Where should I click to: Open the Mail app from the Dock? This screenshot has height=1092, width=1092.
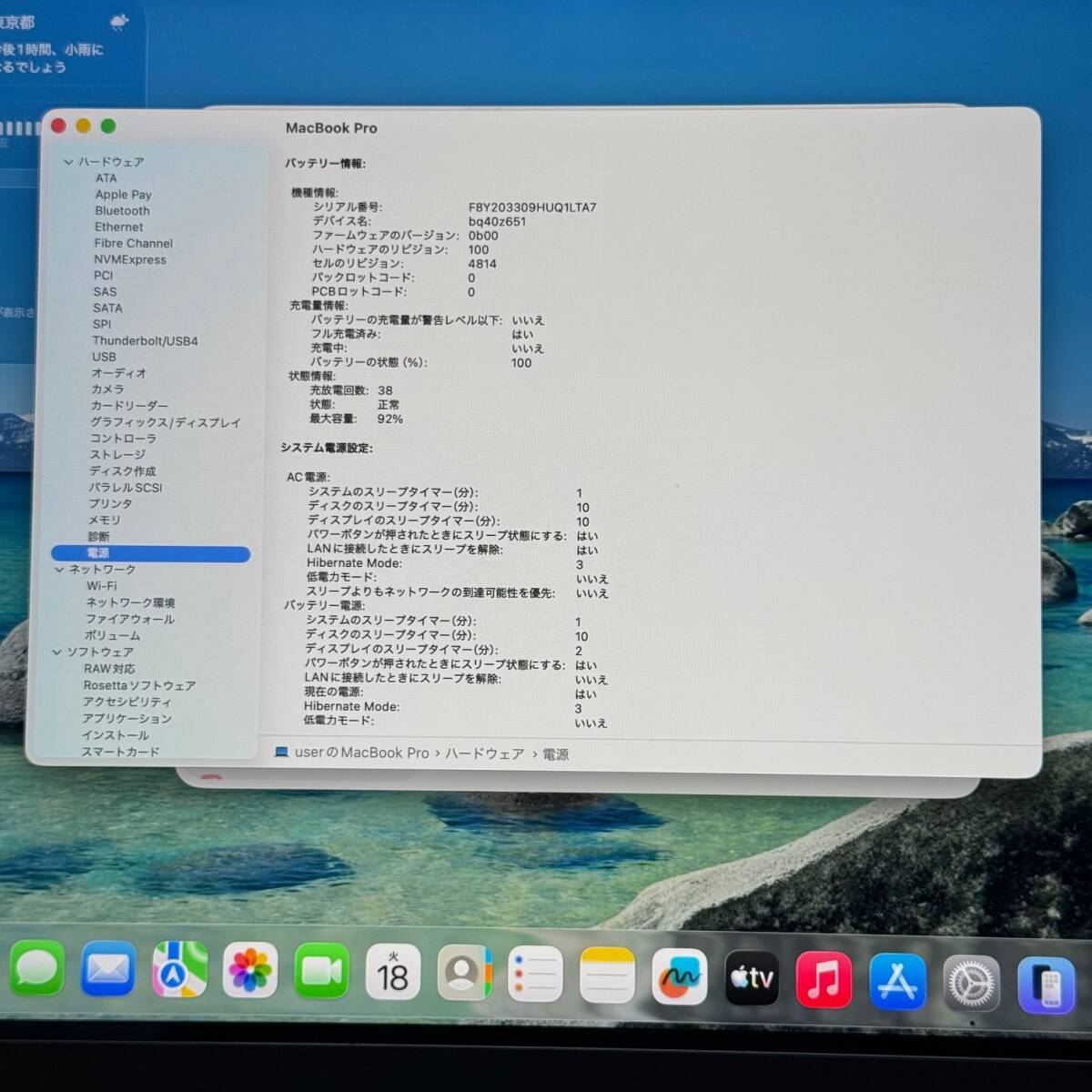(x=107, y=970)
